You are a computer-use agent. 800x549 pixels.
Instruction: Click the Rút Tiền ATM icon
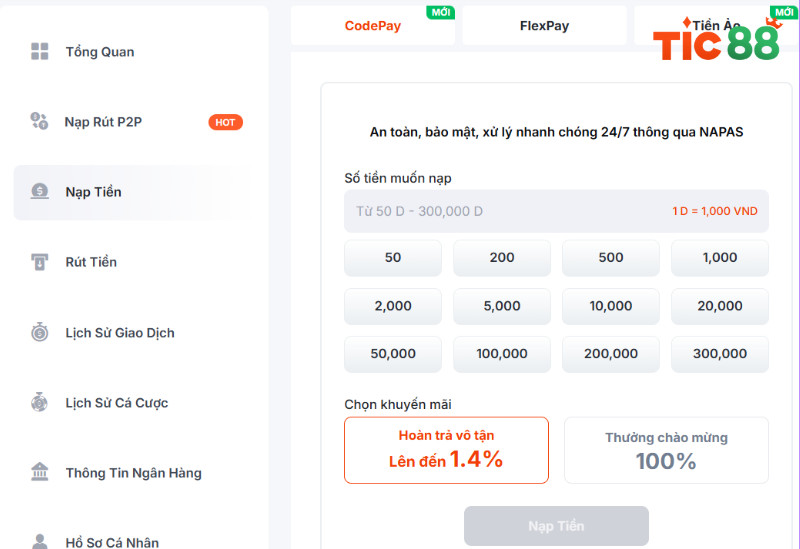point(39,262)
